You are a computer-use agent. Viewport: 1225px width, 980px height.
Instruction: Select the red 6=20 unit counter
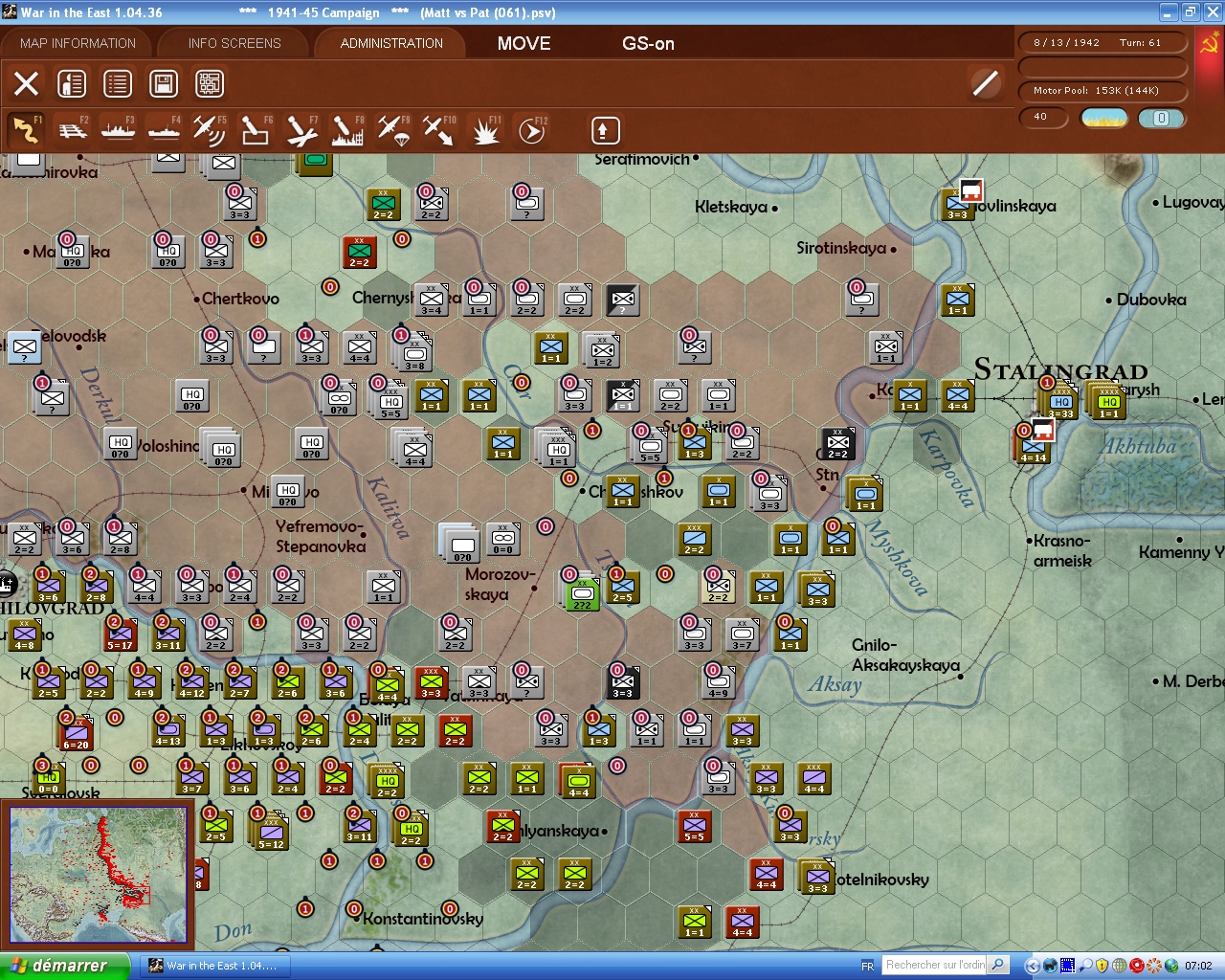76,734
